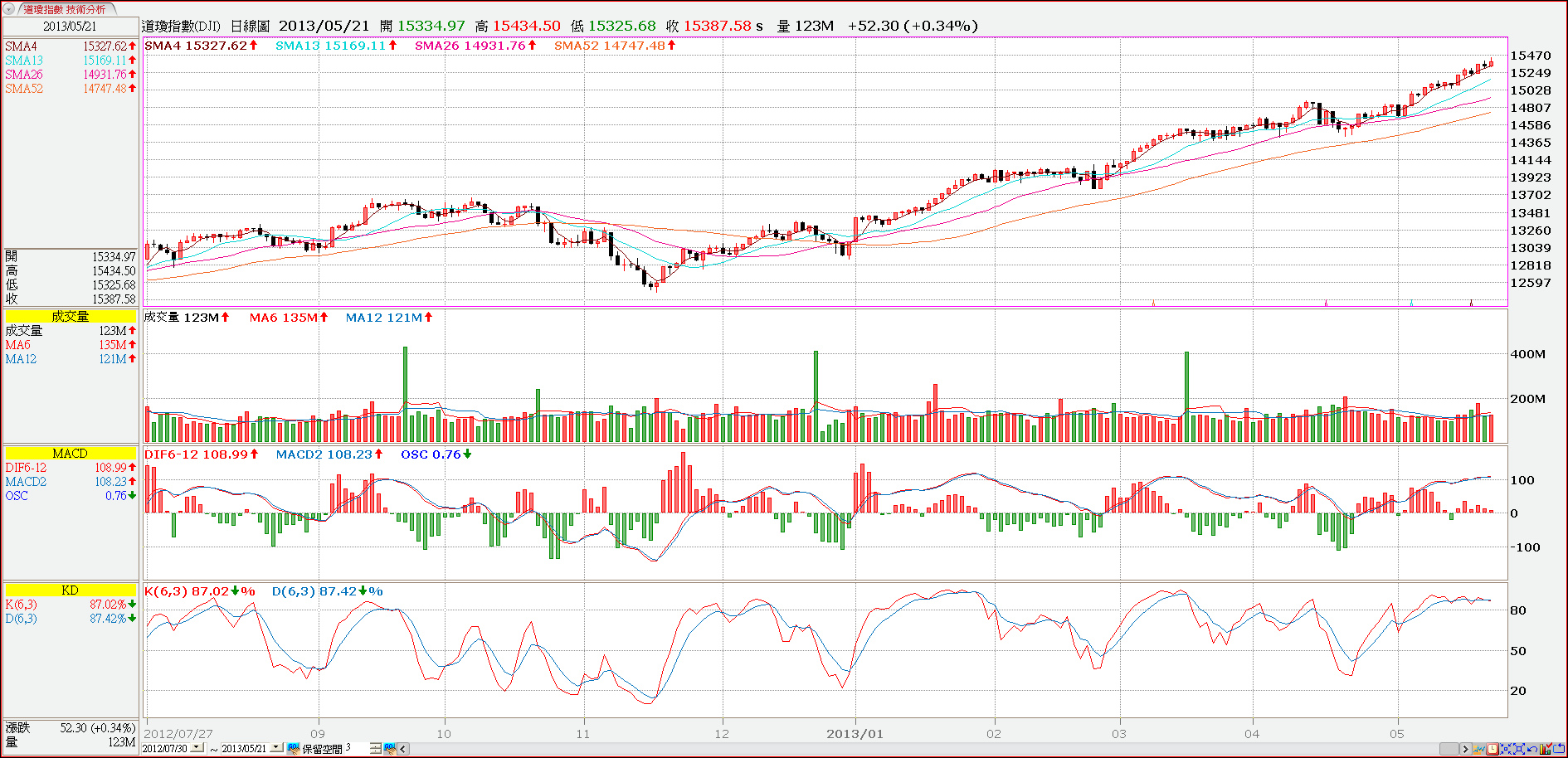Click the yellow MACD panel header
The image size is (1568, 758).
[70, 453]
